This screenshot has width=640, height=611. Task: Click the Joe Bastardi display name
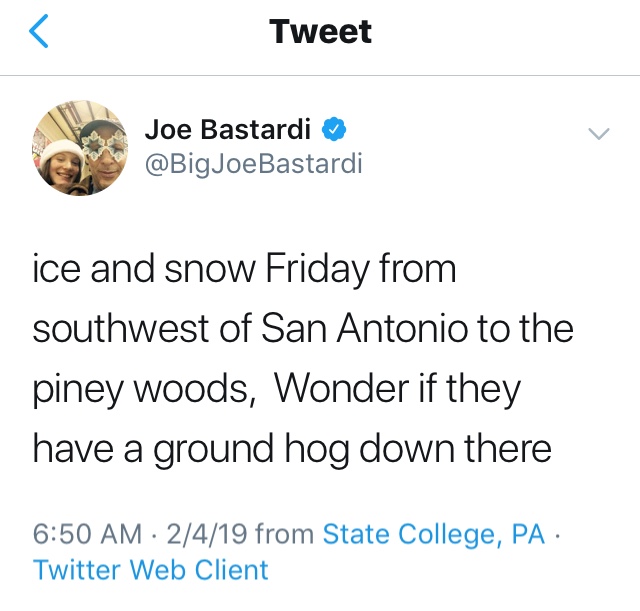[229, 129]
